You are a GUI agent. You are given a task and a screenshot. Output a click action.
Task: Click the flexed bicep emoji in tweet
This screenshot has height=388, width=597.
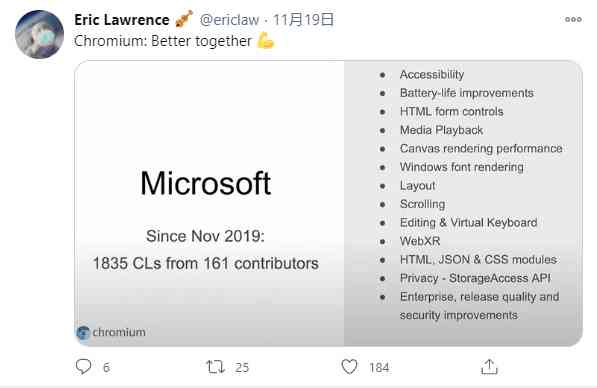pyautogui.click(x=265, y=40)
